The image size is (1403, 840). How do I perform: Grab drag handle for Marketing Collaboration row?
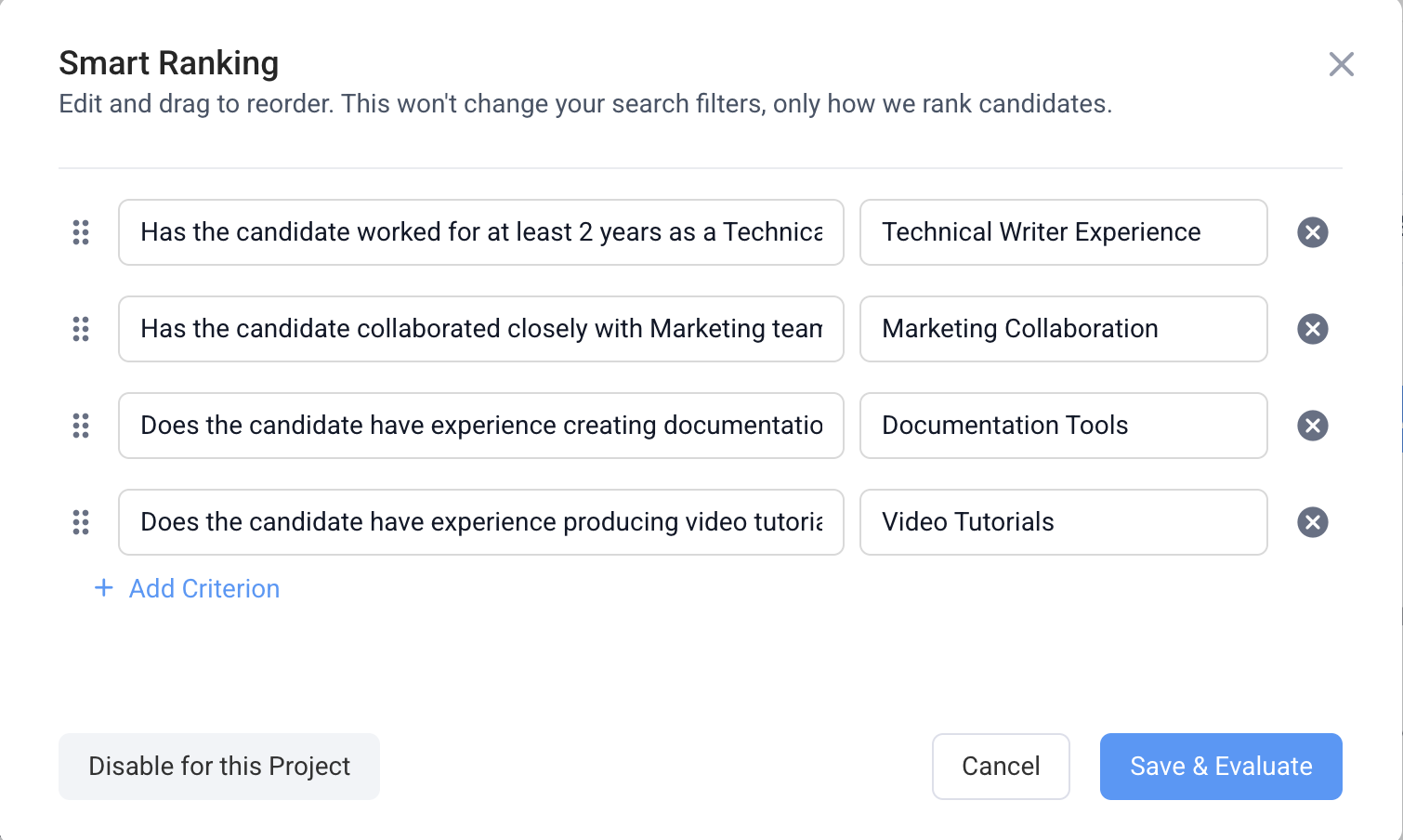[x=81, y=329]
